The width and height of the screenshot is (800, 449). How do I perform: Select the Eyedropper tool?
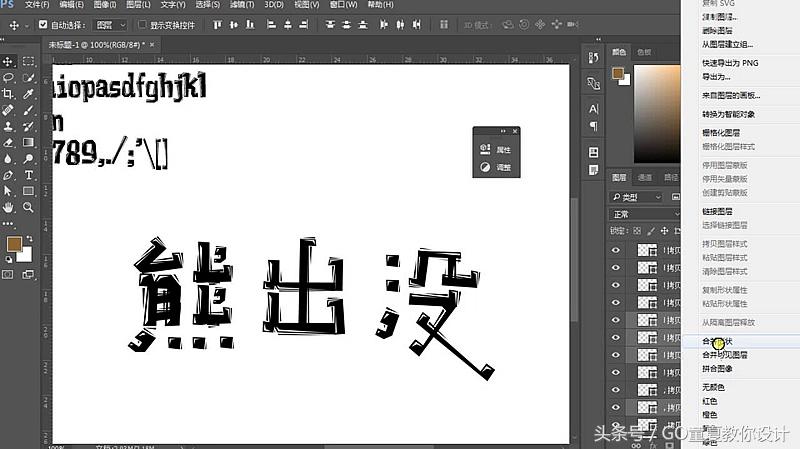pyautogui.click(x=28, y=94)
